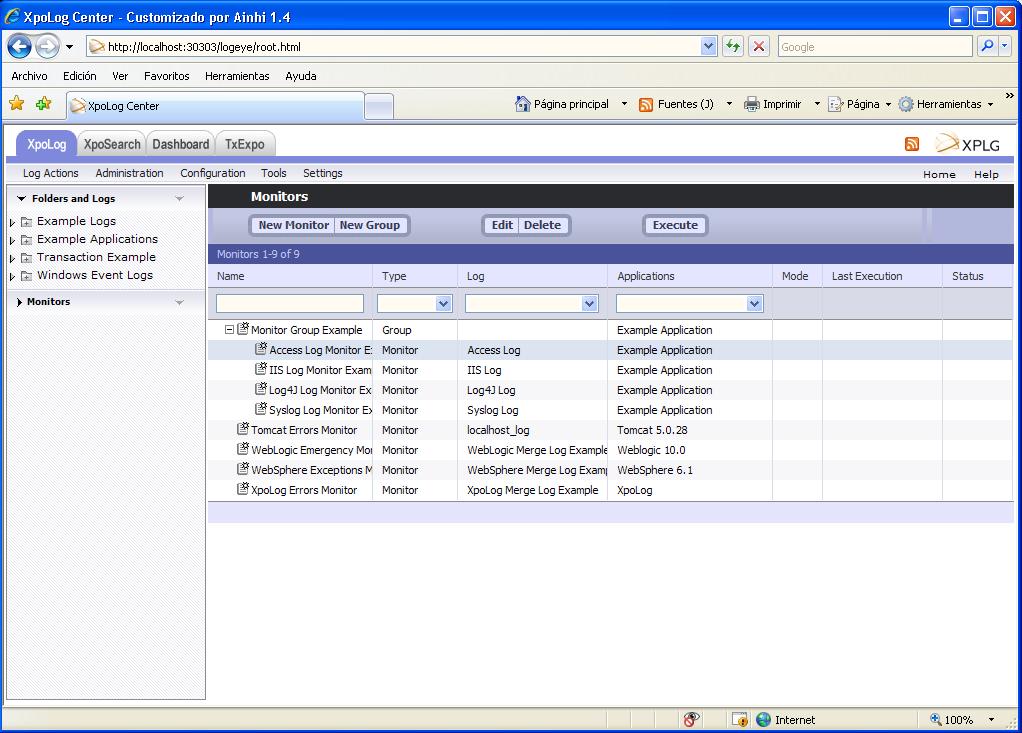Click the XPLG logo

click(967, 144)
